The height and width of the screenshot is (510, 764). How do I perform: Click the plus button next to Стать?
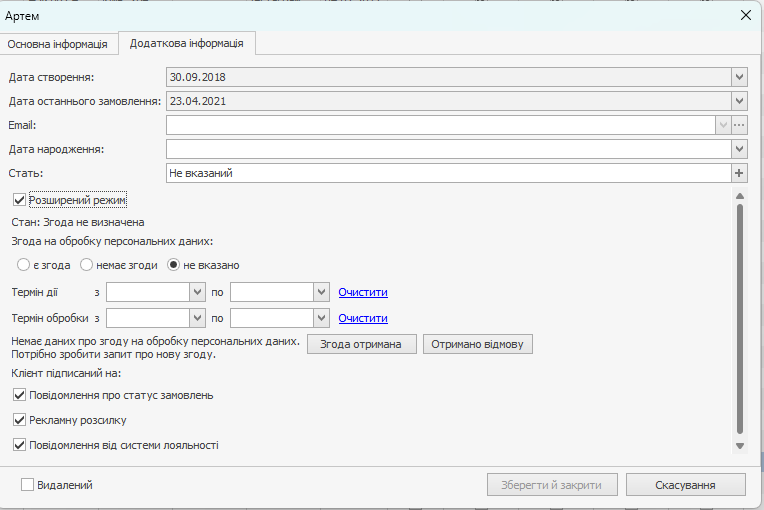pyautogui.click(x=740, y=173)
